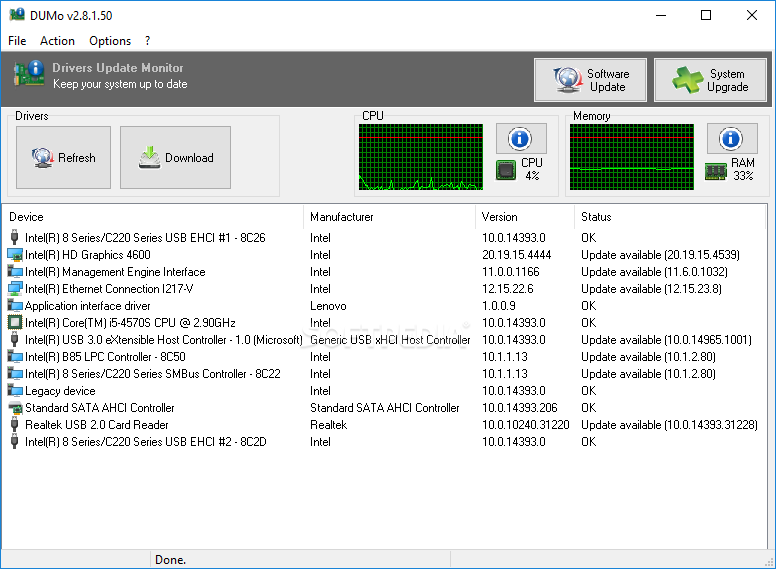Click the version cell "12.15.22.6"
The height and width of the screenshot is (569, 776).
tap(508, 288)
